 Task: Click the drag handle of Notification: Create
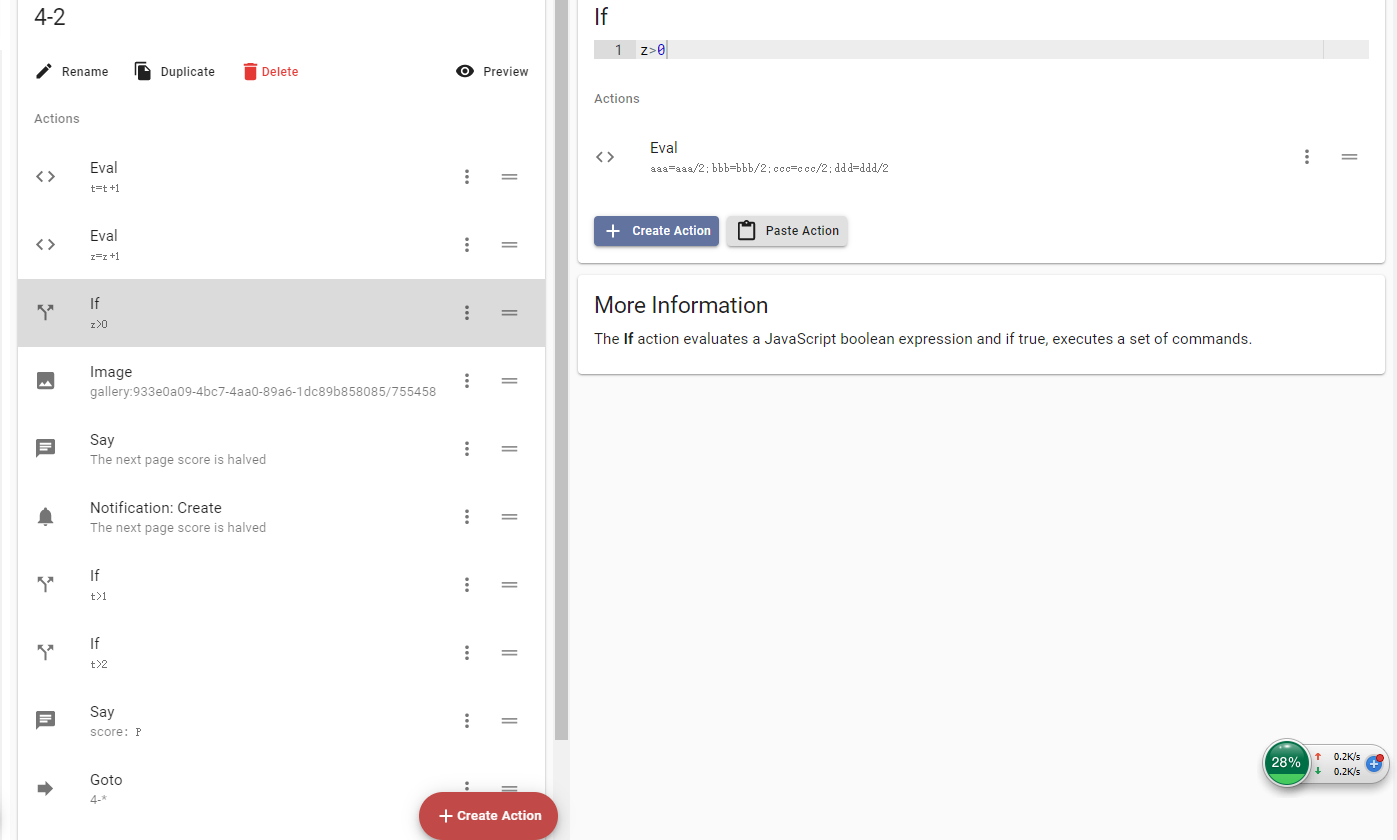pos(509,517)
